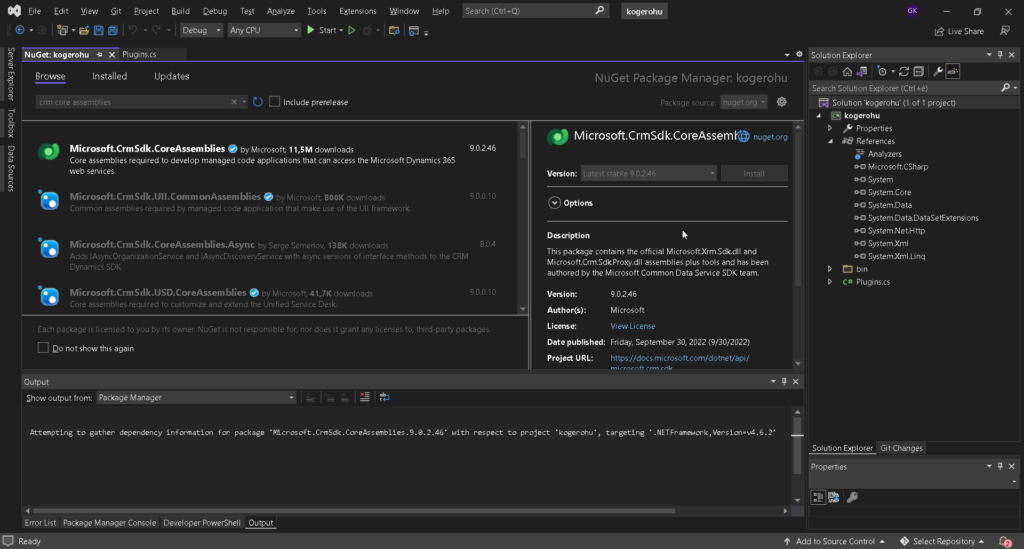Click the Find in Files folder icon

[x=394, y=30]
